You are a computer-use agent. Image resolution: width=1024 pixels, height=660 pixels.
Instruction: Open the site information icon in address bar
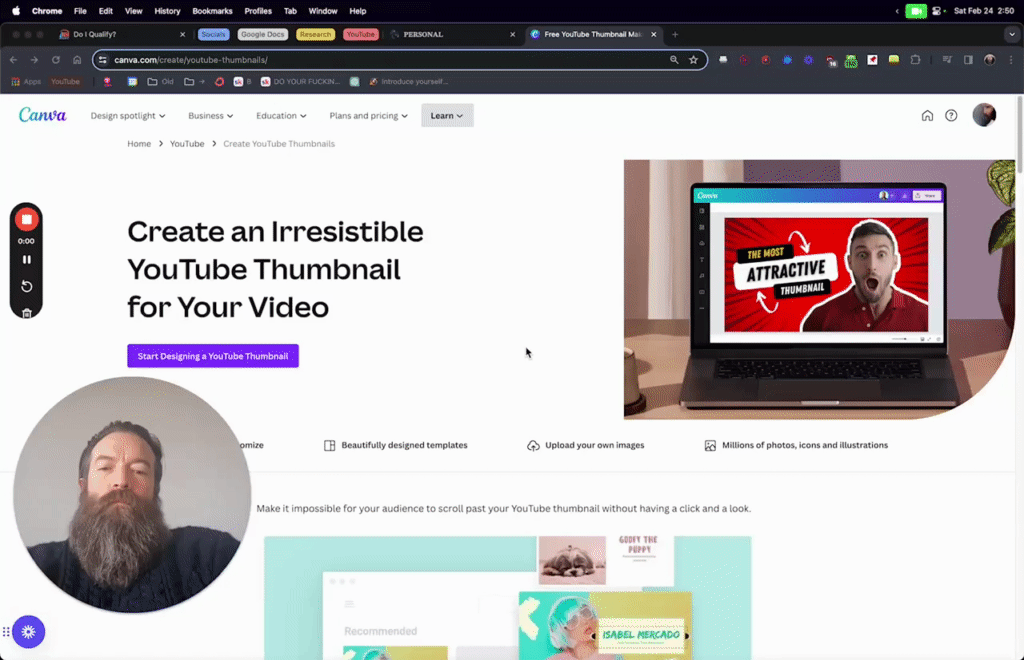click(x=103, y=59)
